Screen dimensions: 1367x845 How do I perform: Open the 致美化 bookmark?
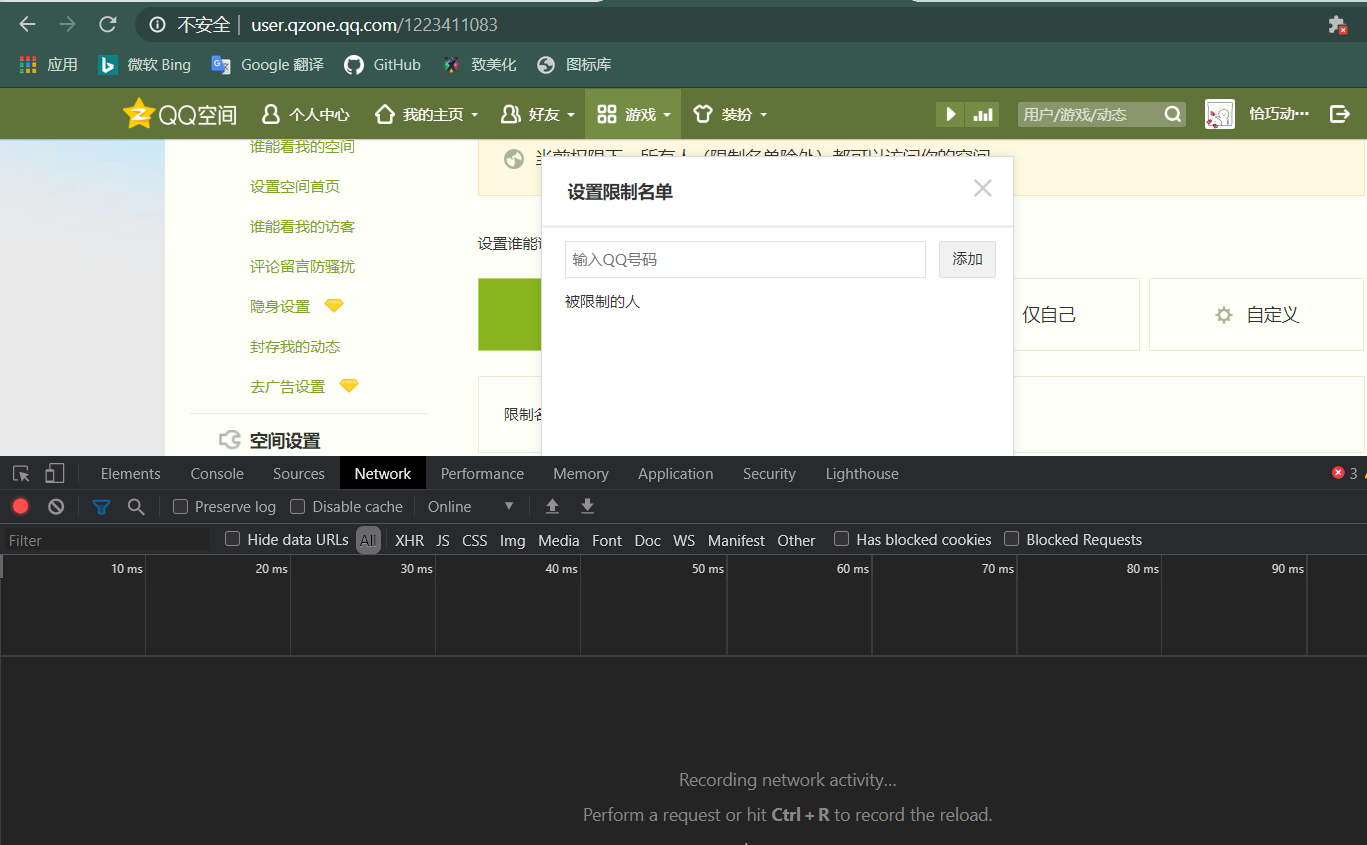479,65
